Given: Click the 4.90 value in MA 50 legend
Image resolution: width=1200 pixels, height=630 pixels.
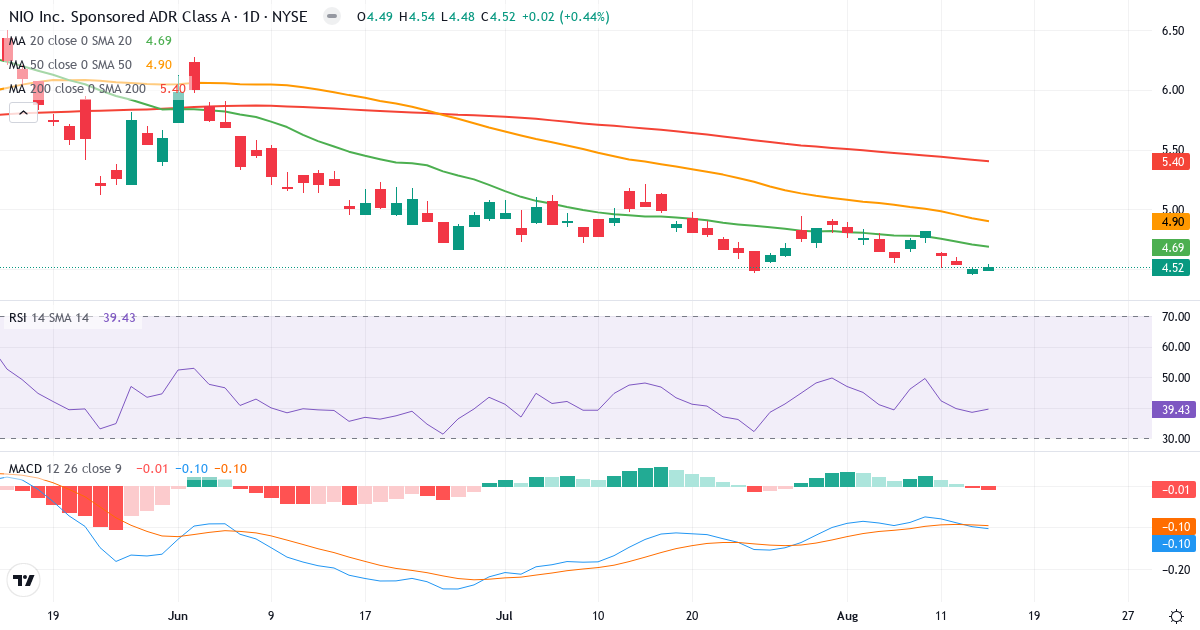Looking at the screenshot, I should [159, 65].
